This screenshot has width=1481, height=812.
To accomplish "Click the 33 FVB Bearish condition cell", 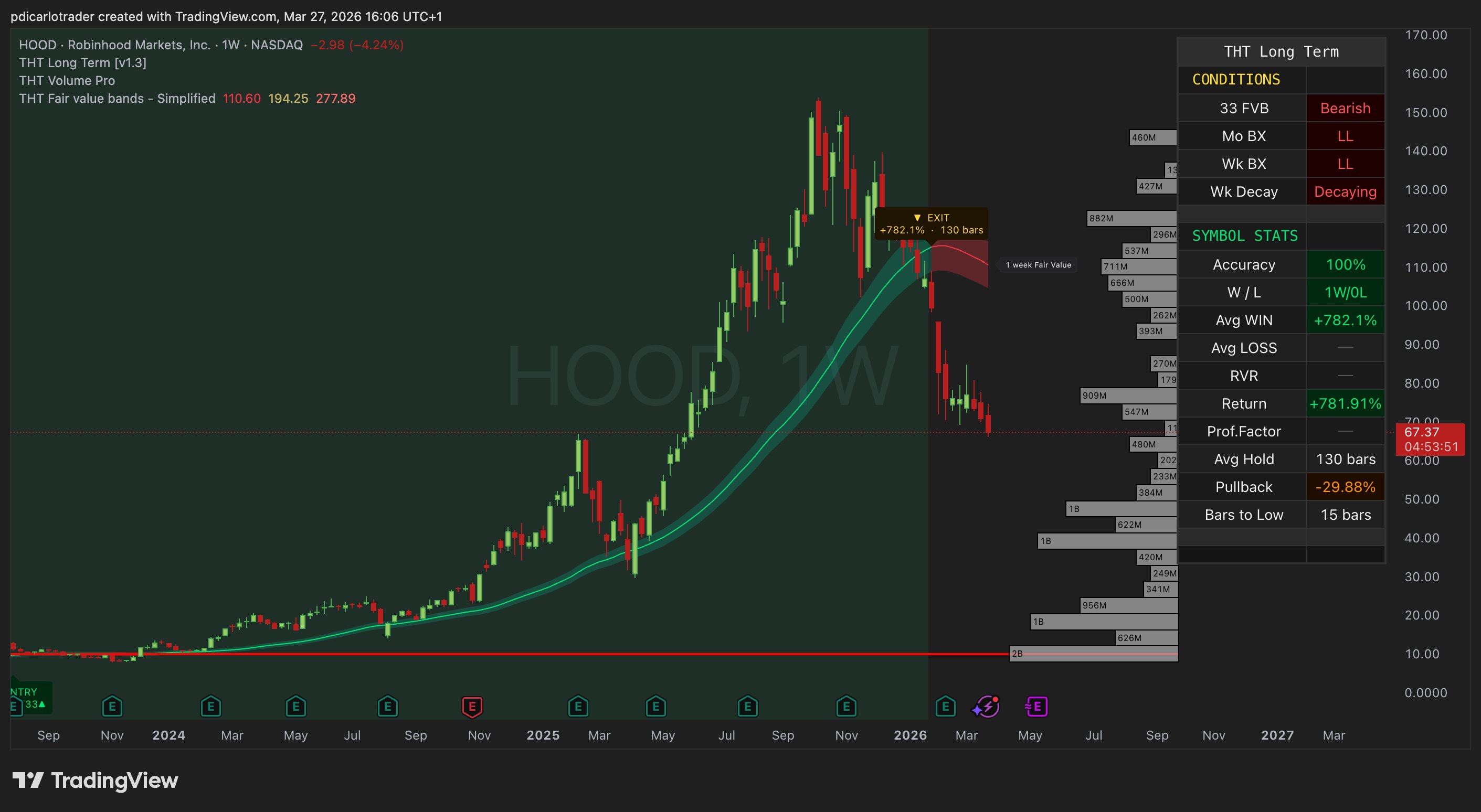I will [1345, 108].
